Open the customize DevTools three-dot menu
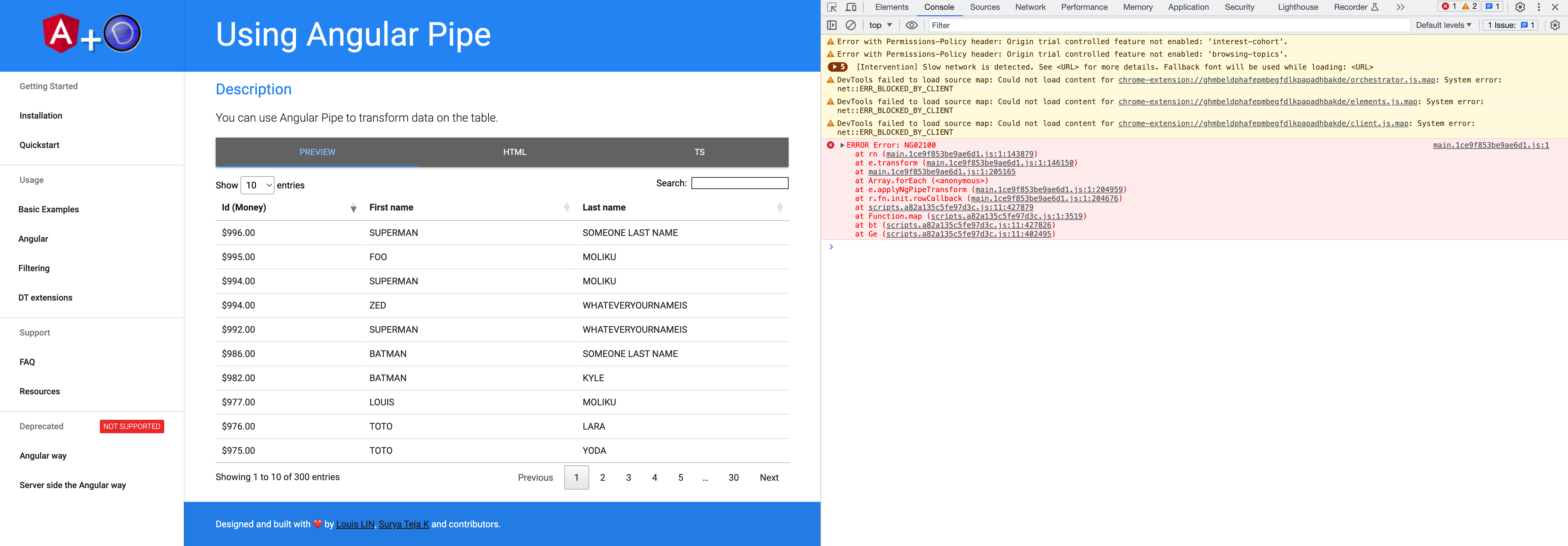Screen dimensions: 1568x546 (x=1540, y=7)
